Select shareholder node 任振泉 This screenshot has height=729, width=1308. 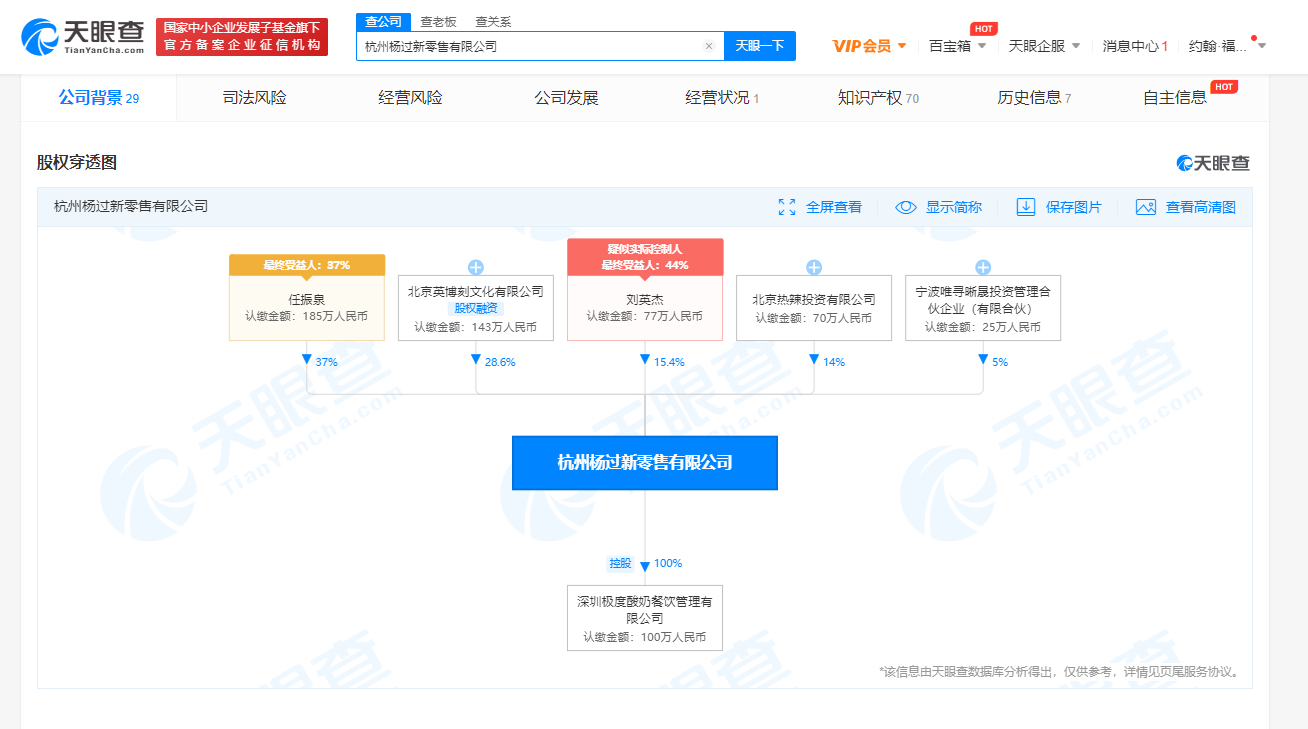(307, 308)
